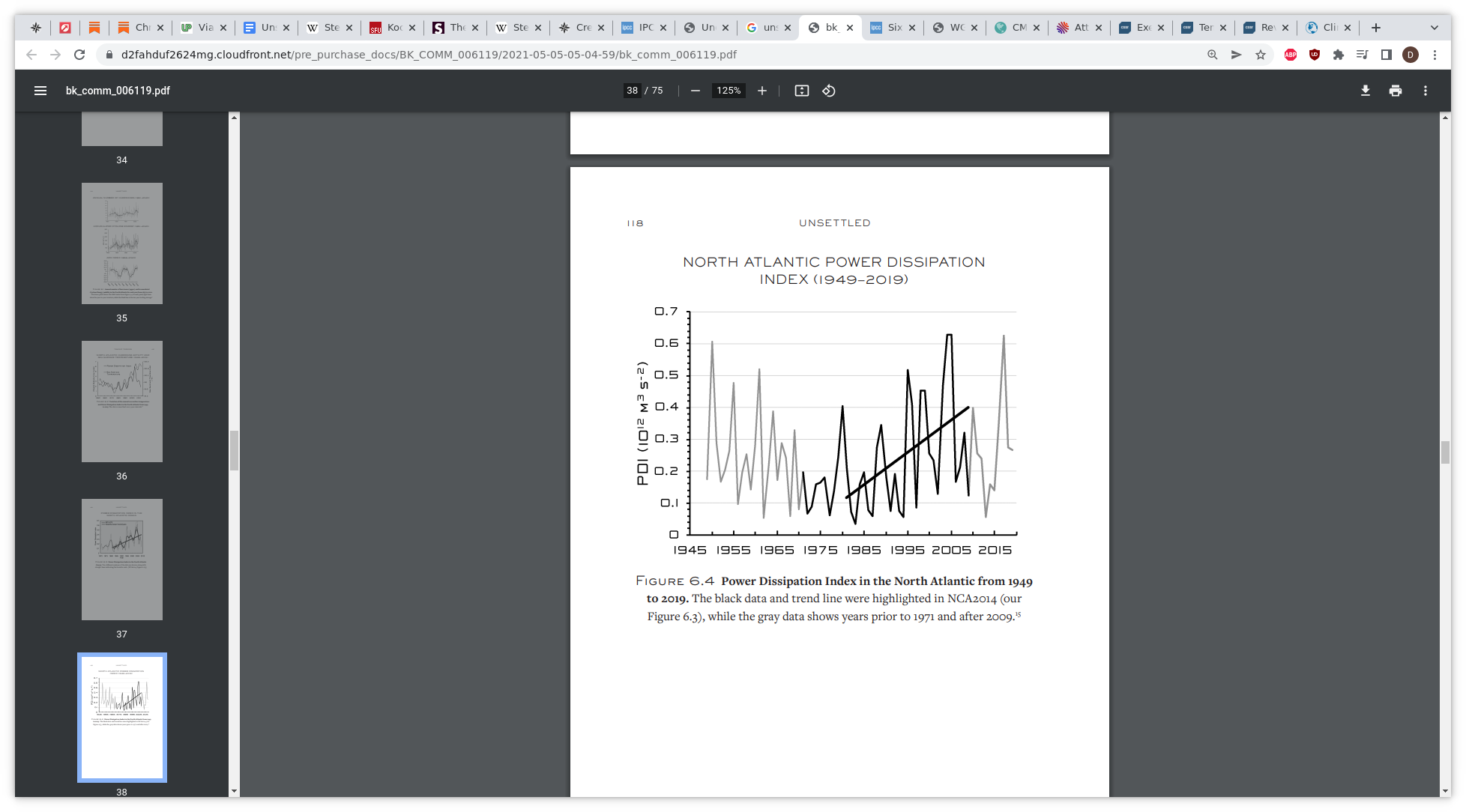Switch to the IPC tab
1466x812 pixels.
[x=639, y=28]
